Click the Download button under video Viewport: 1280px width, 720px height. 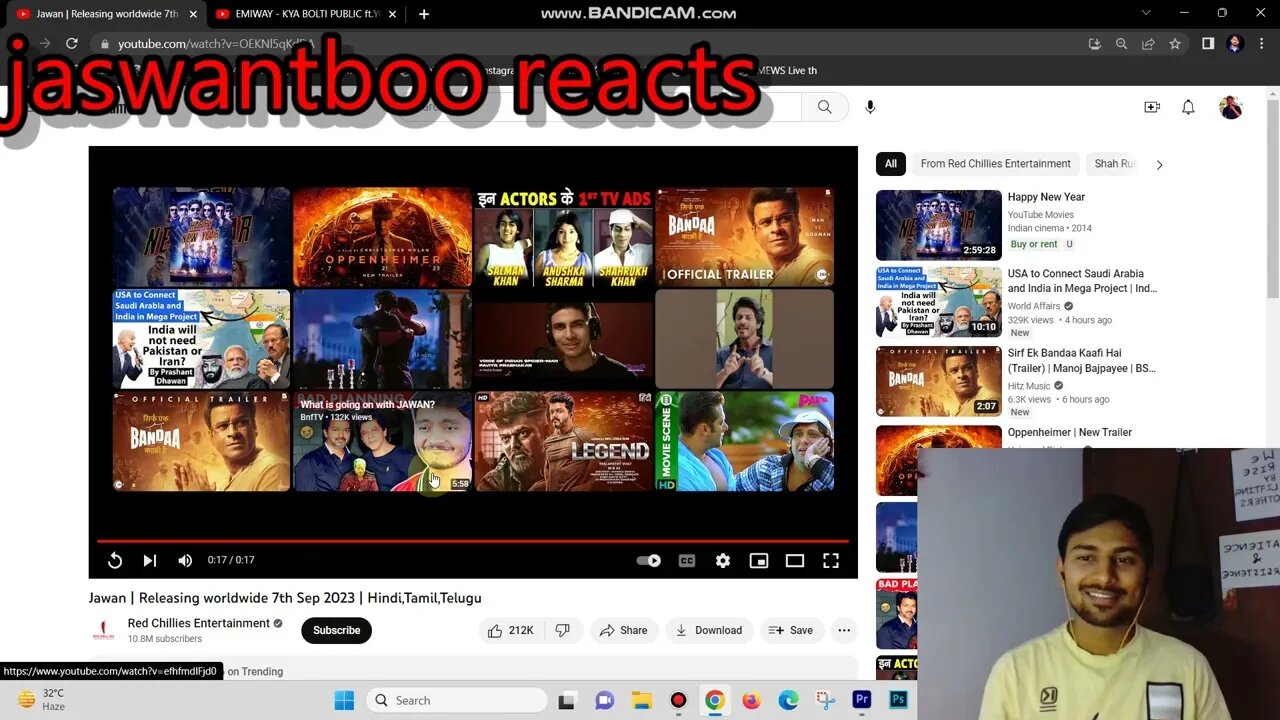pyautogui.click(x=709, y=630)
